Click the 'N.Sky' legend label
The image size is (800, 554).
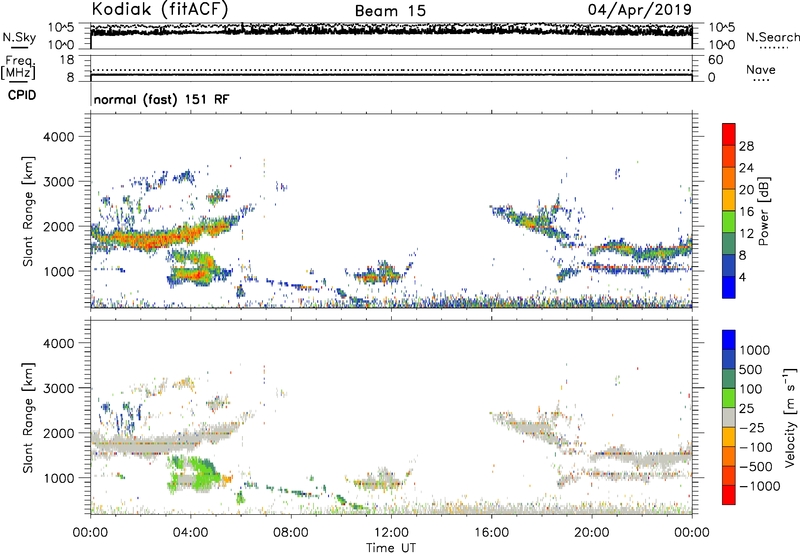tap(19, 37)
